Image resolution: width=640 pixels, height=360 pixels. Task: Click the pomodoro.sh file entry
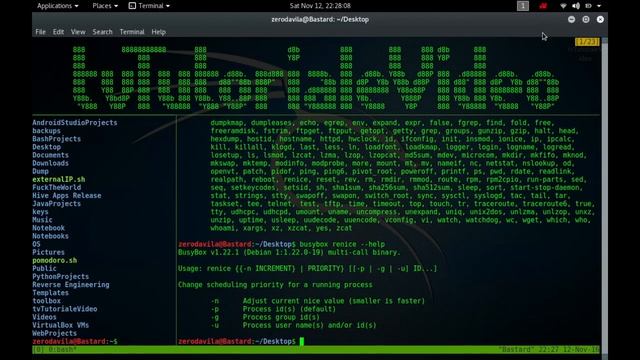click(55, 260)
